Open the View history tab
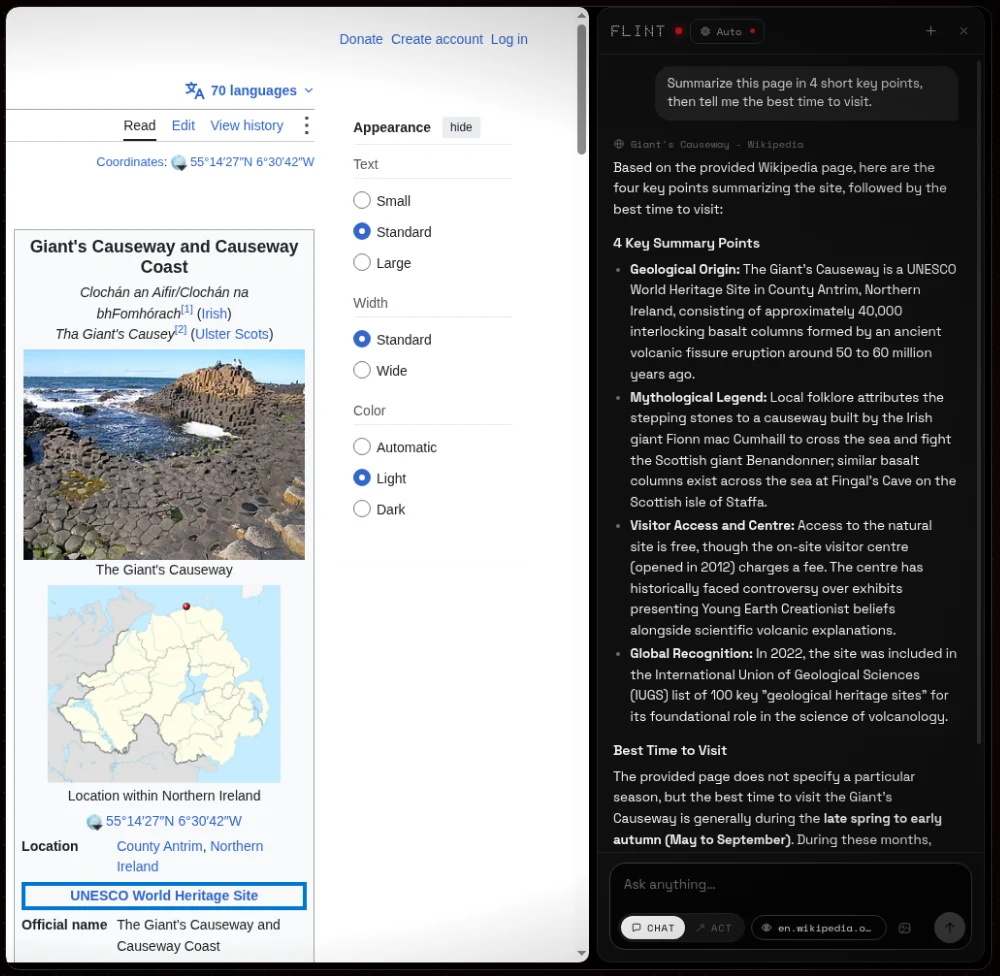The image size is (1000, 976). click(247, 126)
